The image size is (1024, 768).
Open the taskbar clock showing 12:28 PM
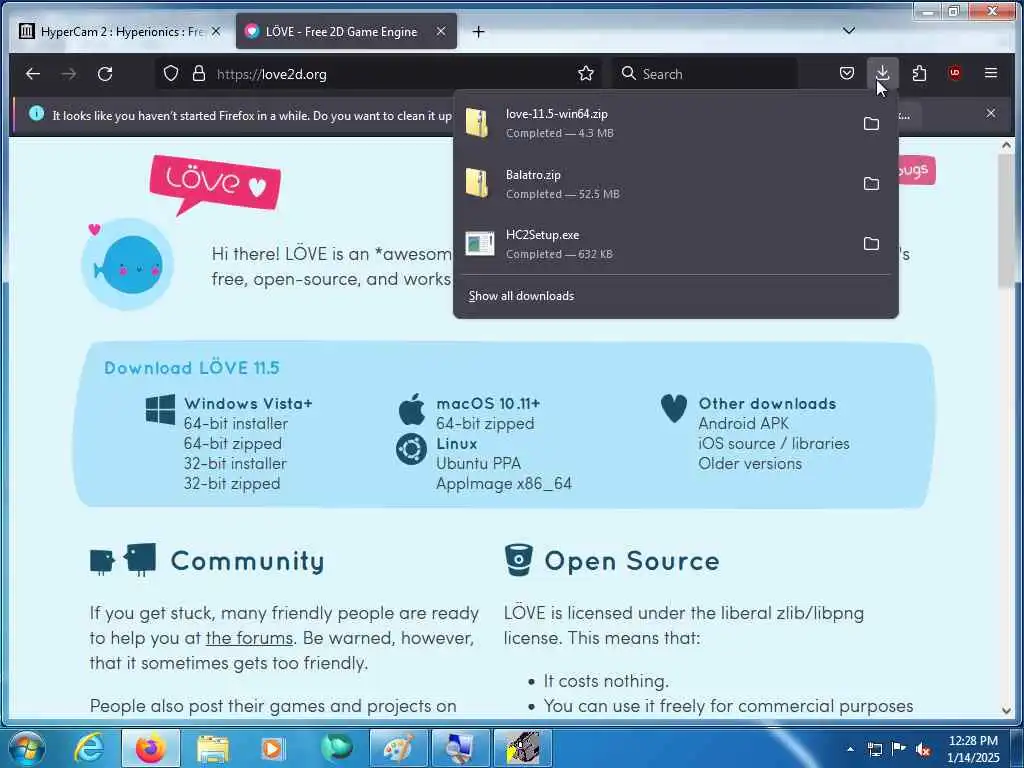point(973,749)
